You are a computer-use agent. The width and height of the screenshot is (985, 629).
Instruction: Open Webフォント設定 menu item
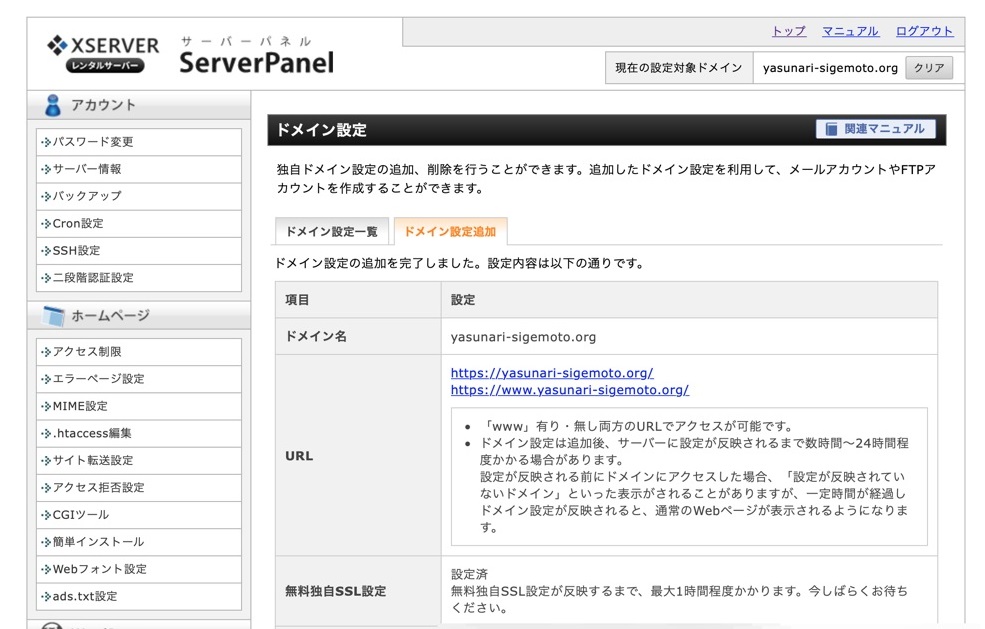pos(139,569)
